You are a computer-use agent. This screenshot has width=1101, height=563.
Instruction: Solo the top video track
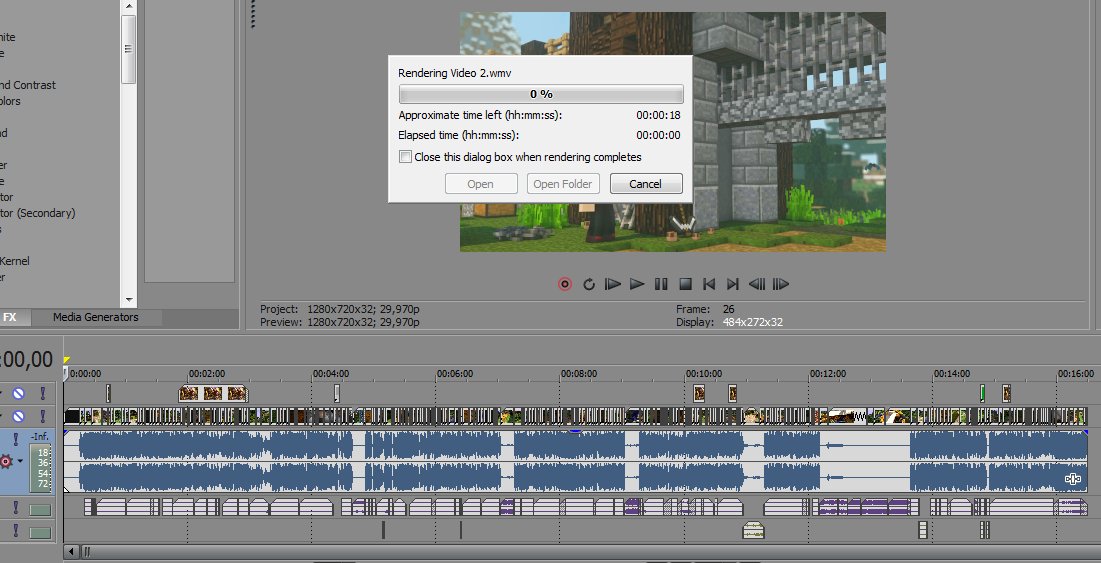(42, 394)
